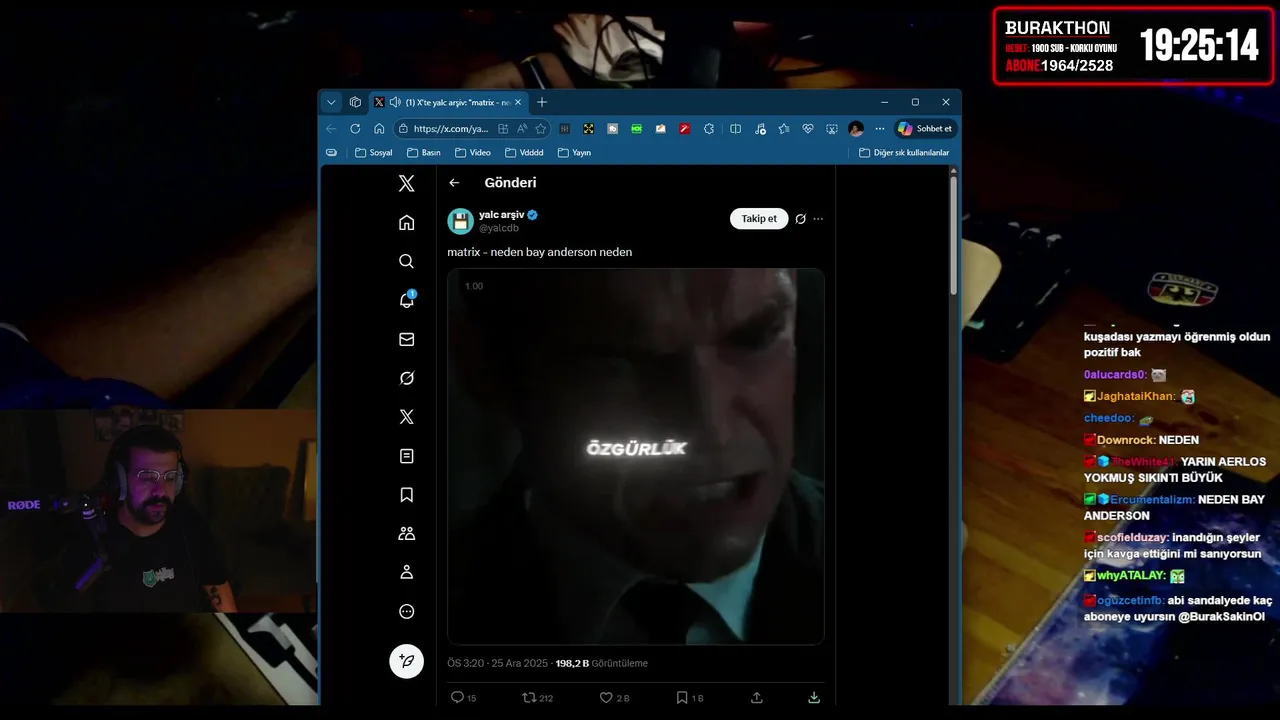Open the X logo in the sidebar
The height and width of the screenshot is (720, 1280).
tap(406, 183)
